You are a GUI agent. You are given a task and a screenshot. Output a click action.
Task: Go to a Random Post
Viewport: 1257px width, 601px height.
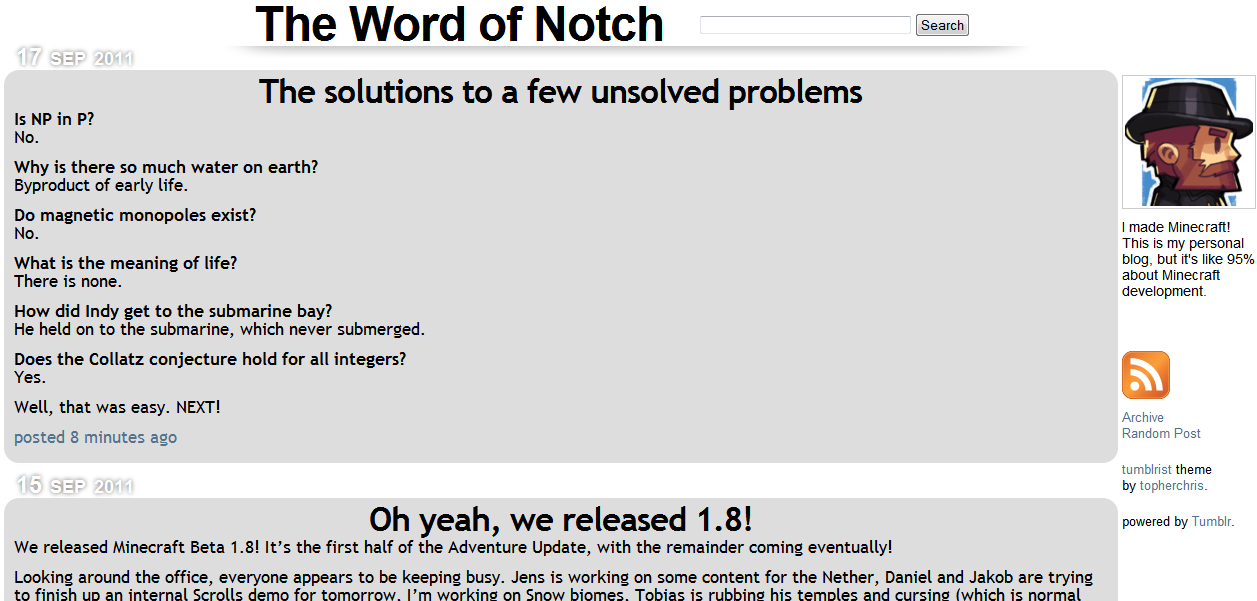pyautogui.click(x=1161, y=433)
